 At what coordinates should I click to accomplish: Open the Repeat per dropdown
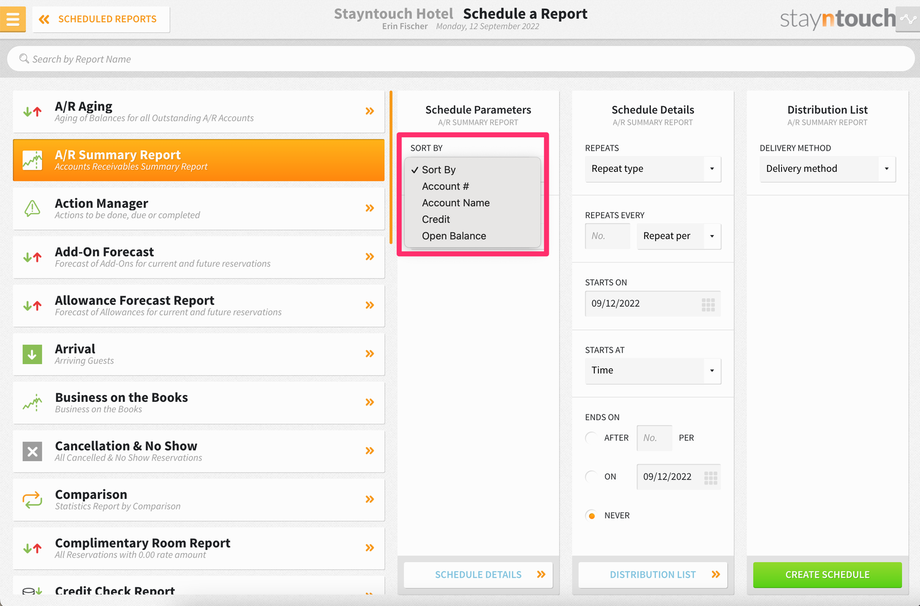[x=679, y=236]
